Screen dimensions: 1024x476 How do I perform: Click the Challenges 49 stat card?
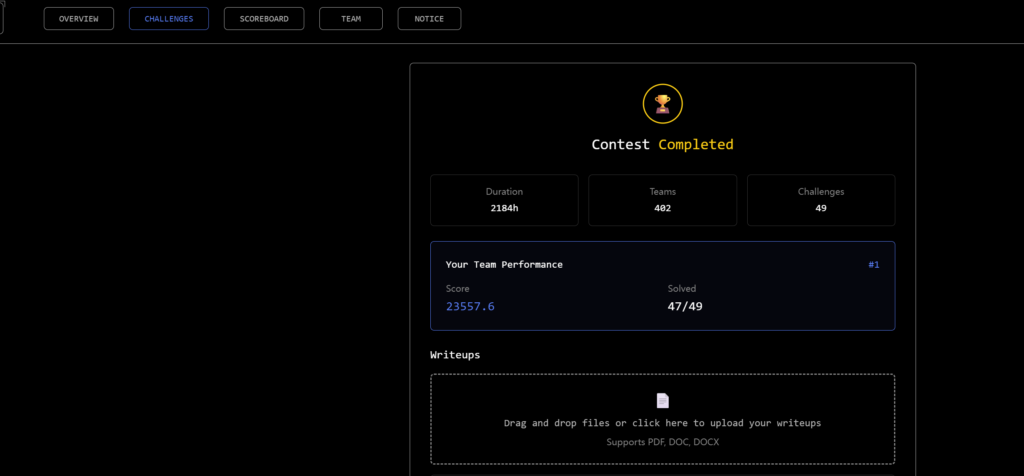tap(821, 200)
